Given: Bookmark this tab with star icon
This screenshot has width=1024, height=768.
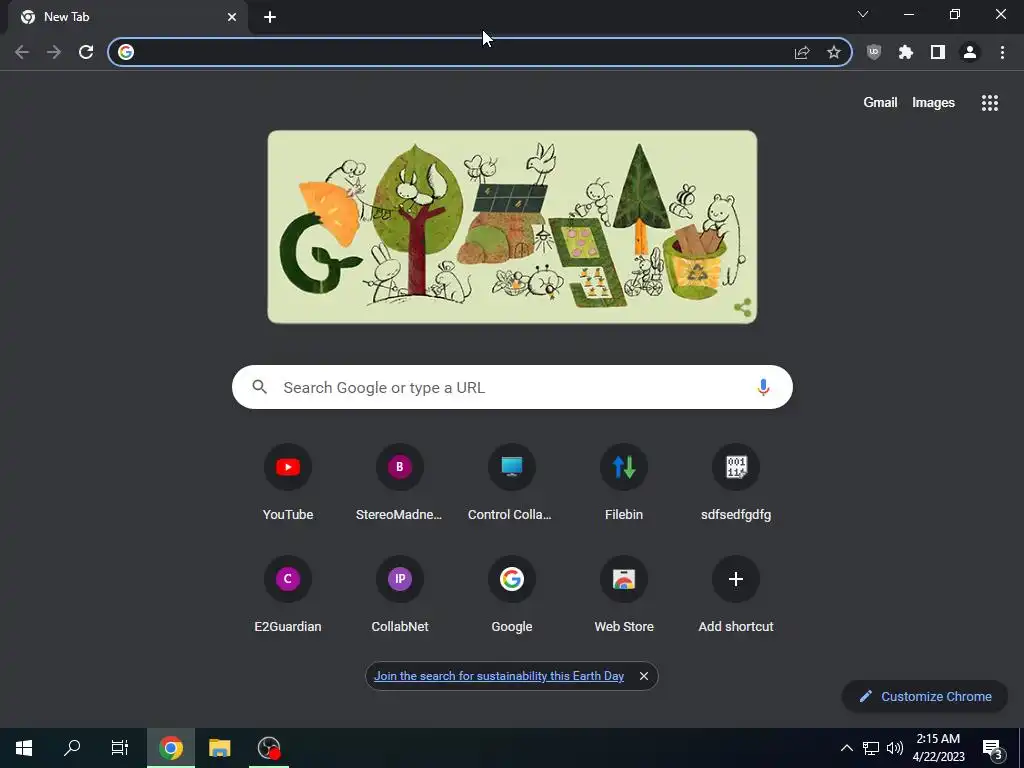Looking at the screenshot, I should [834, 52].
